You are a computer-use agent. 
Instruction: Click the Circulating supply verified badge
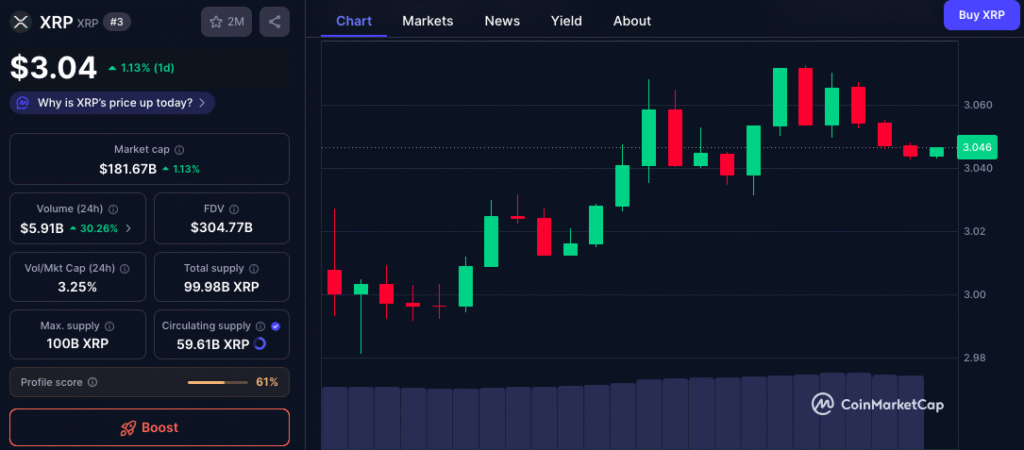(x=275, y=326)
